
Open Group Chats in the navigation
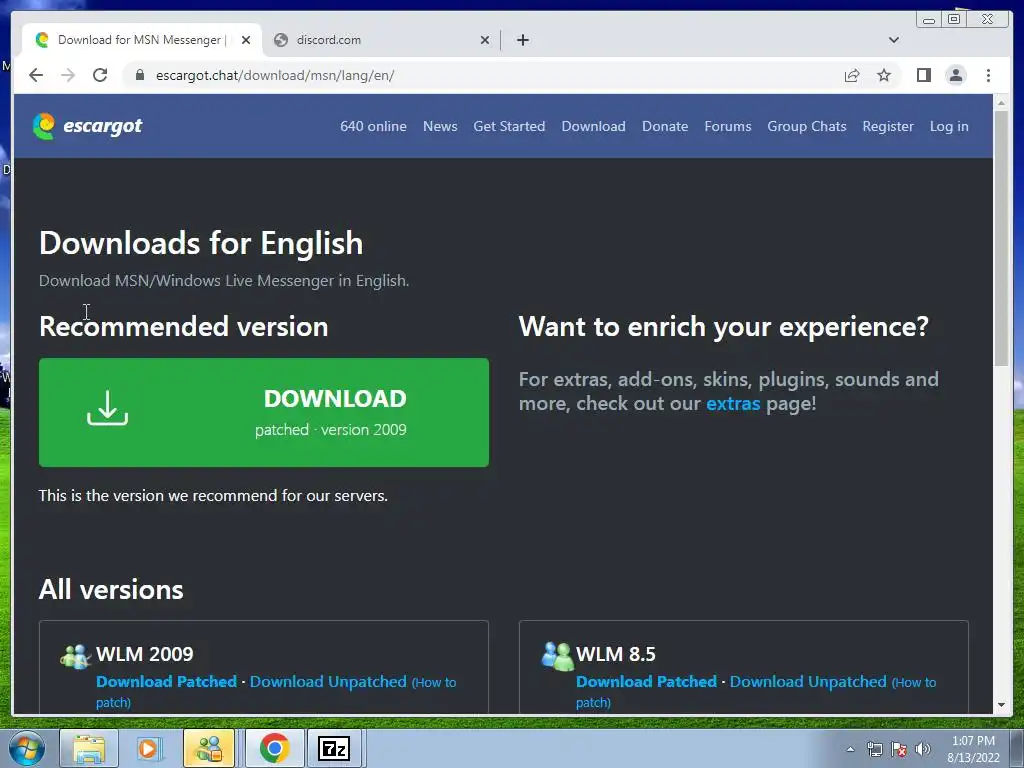807,126
